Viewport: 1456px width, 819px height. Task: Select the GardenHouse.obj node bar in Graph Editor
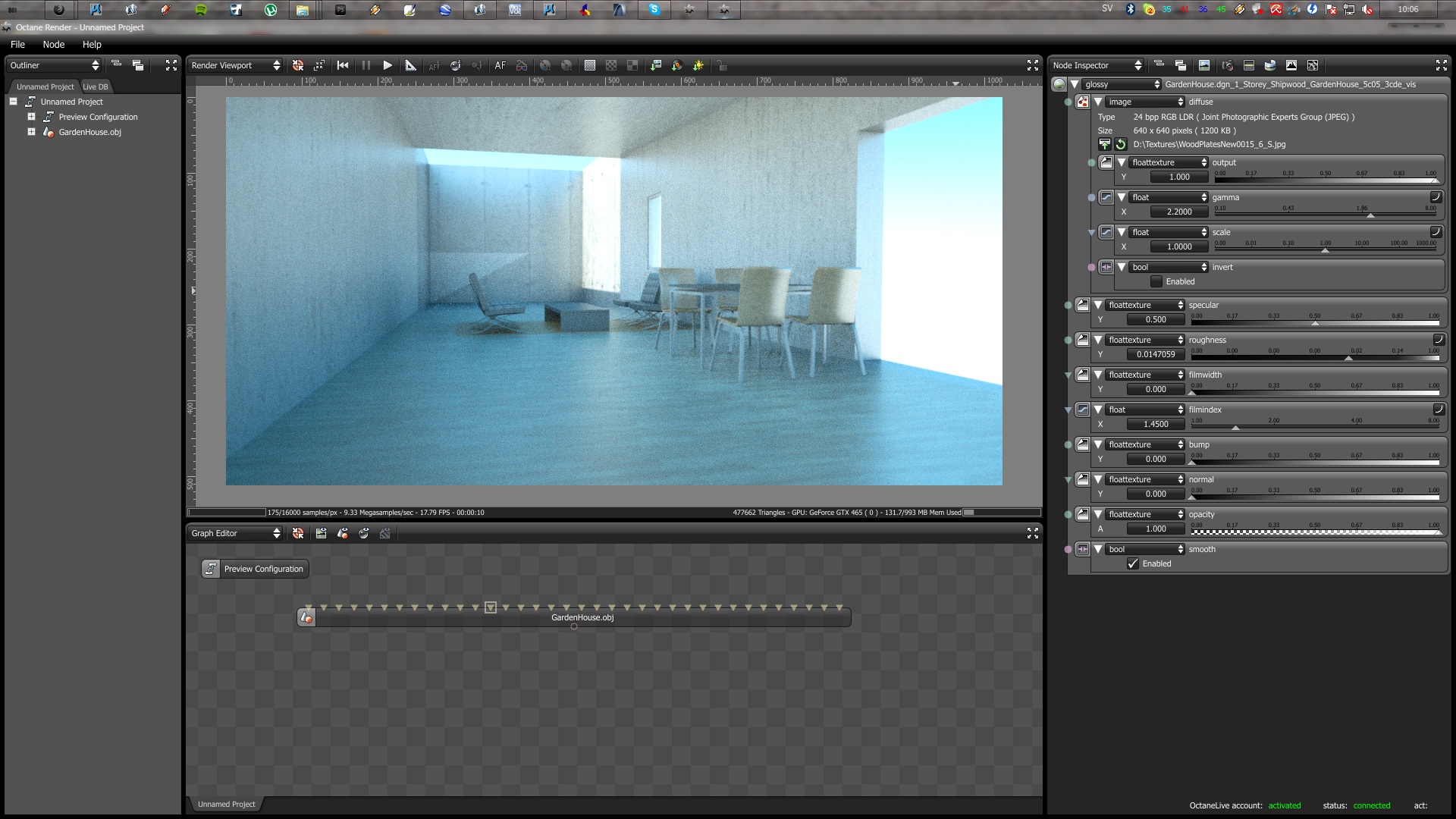(x=582, y=618)
